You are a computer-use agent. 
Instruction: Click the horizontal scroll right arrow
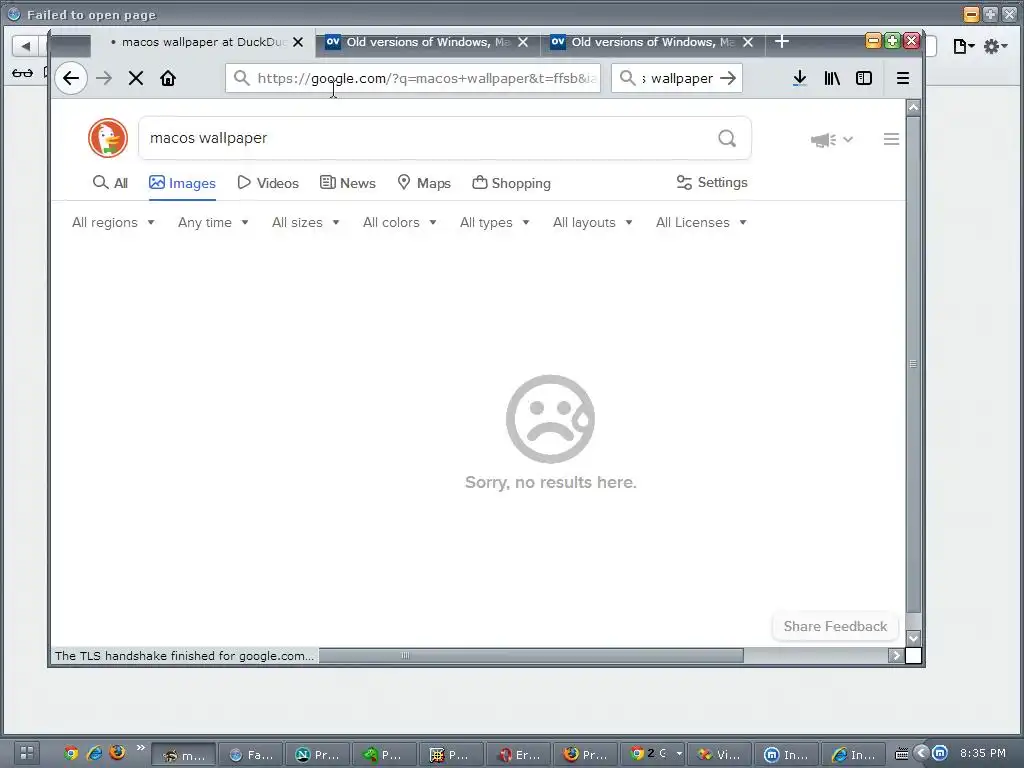895,656
